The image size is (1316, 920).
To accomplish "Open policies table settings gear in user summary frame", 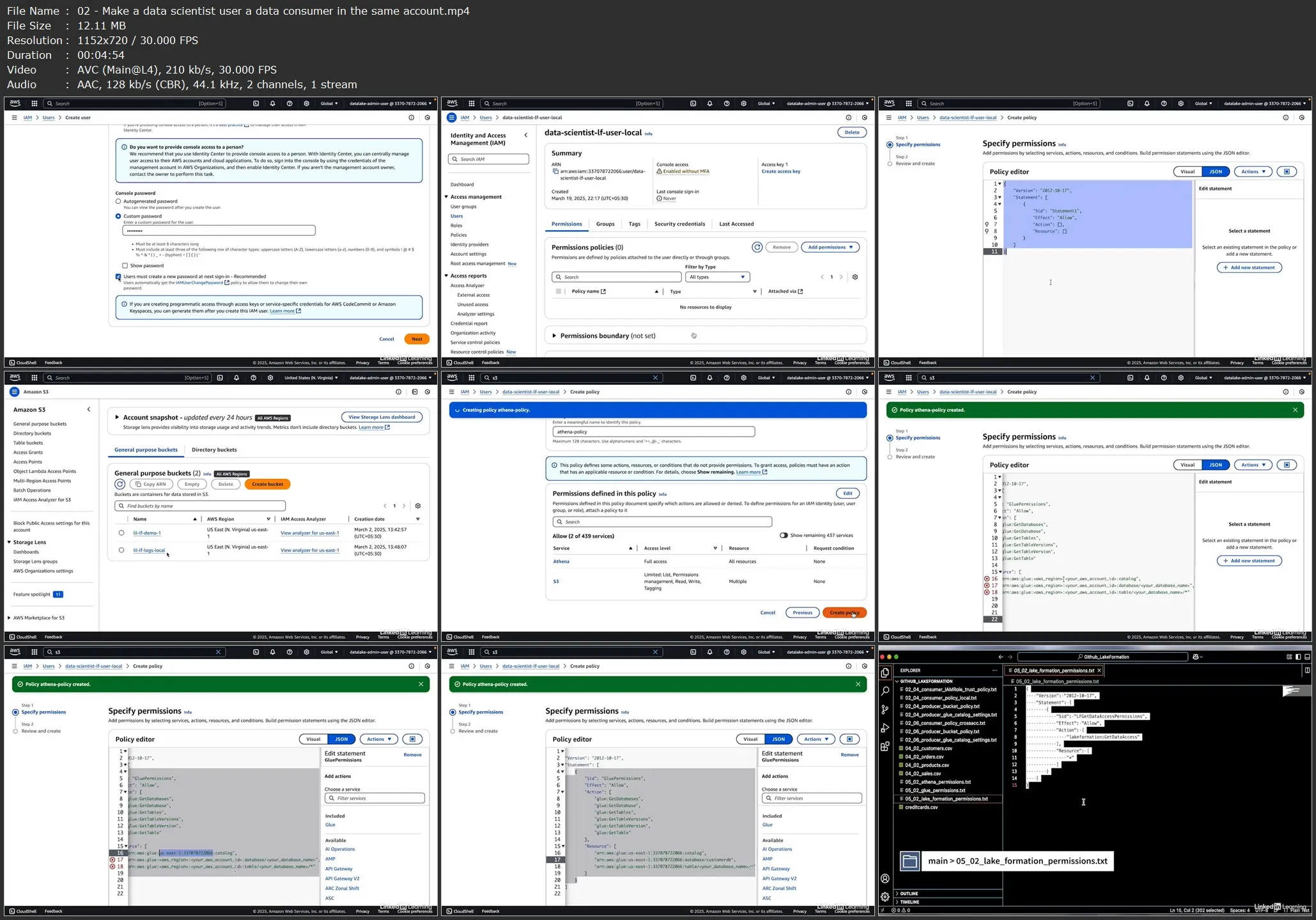I will click(x=855, y=277).
